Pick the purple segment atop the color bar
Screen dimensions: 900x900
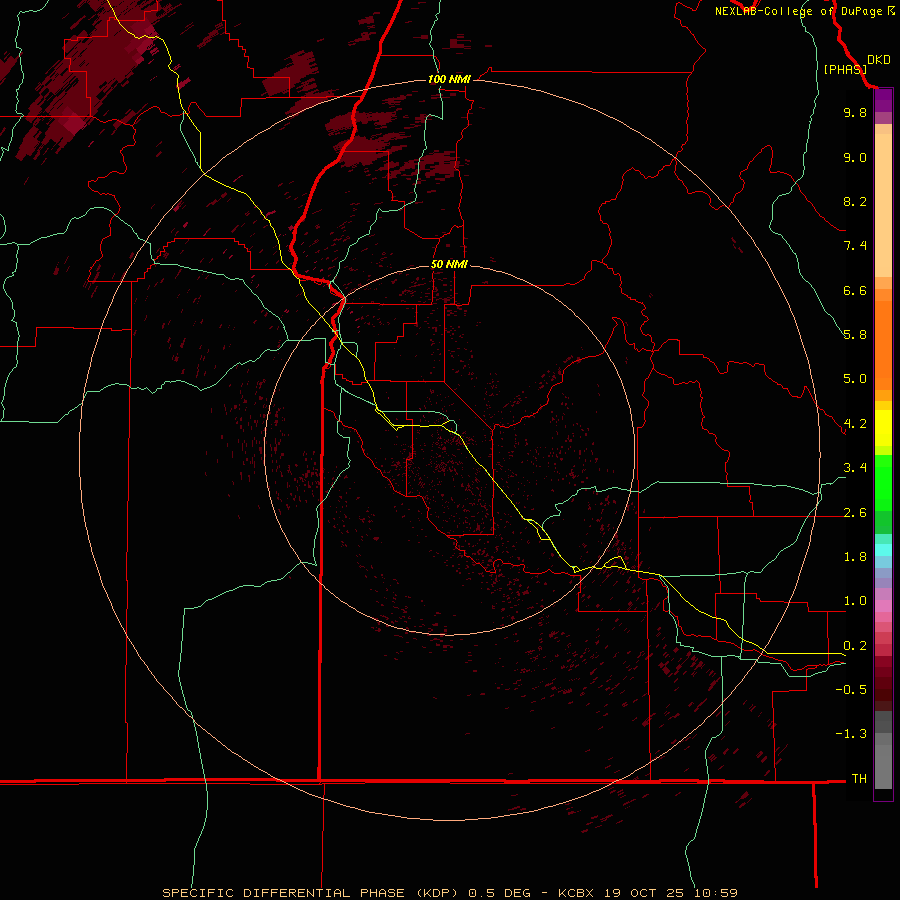point(883,100)
